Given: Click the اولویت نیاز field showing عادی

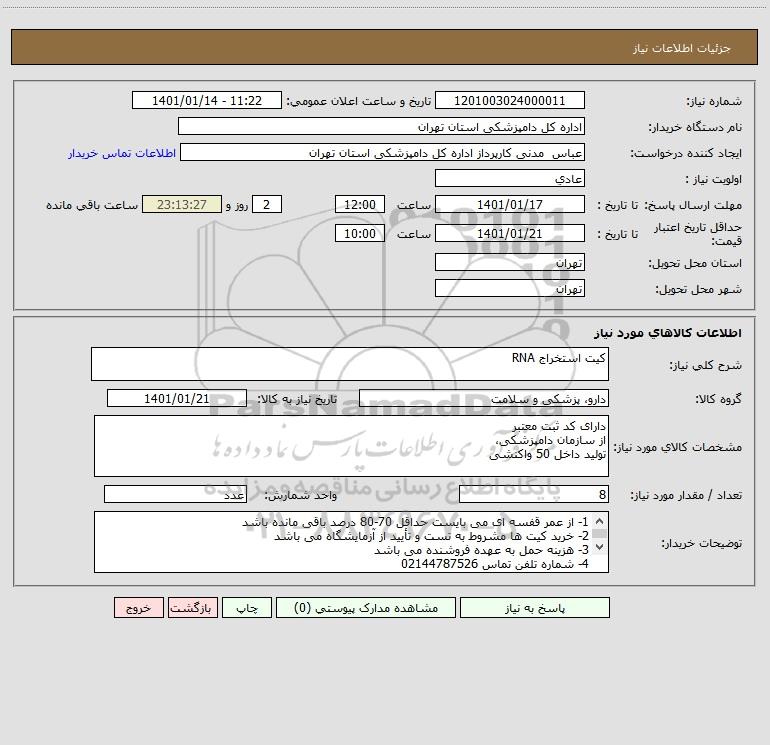Looking at the screenshot, I should pyautogui.click(x=510, y=178).
